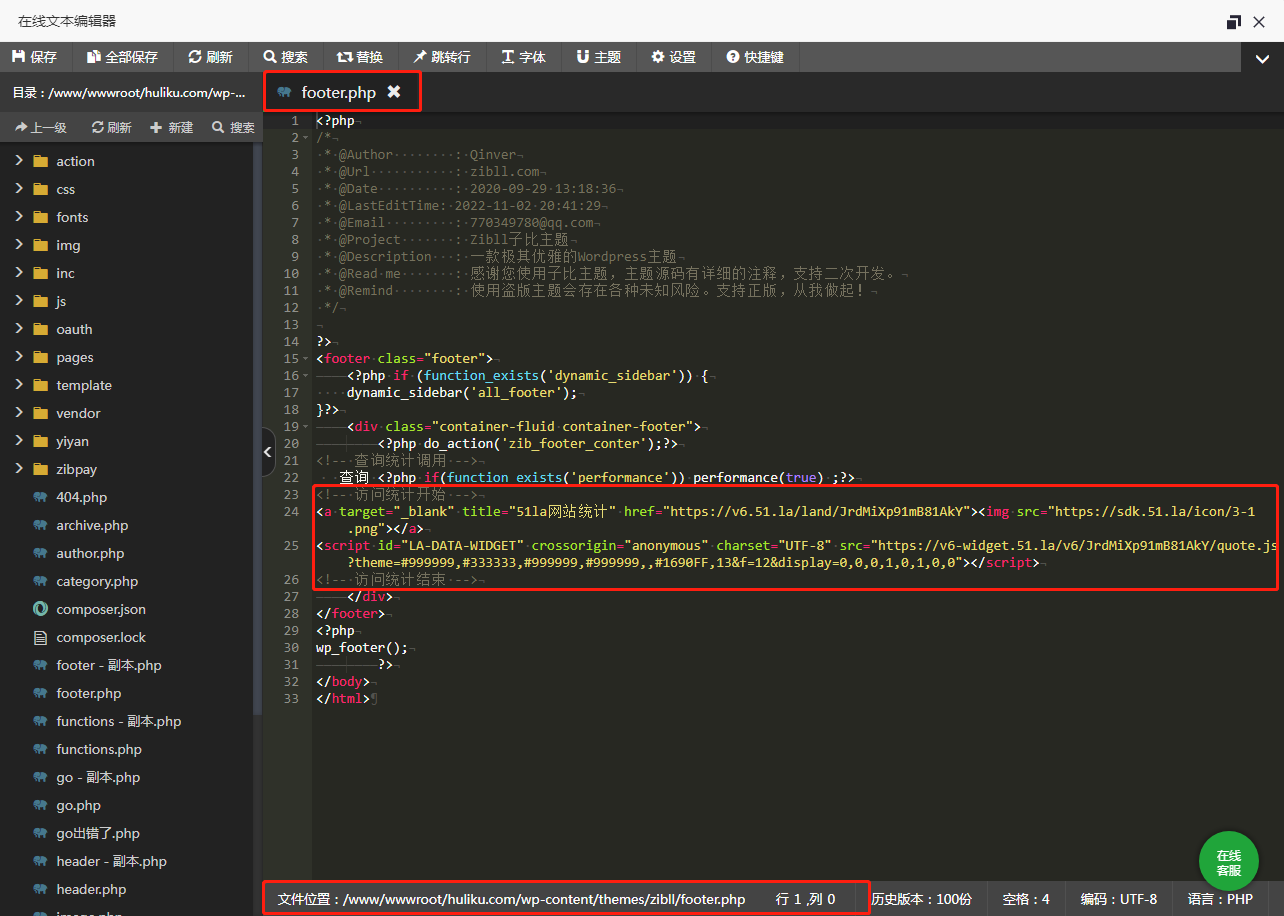
Task: Open the 跳转行 (Go to line) tool
Action: click(441, 57)
